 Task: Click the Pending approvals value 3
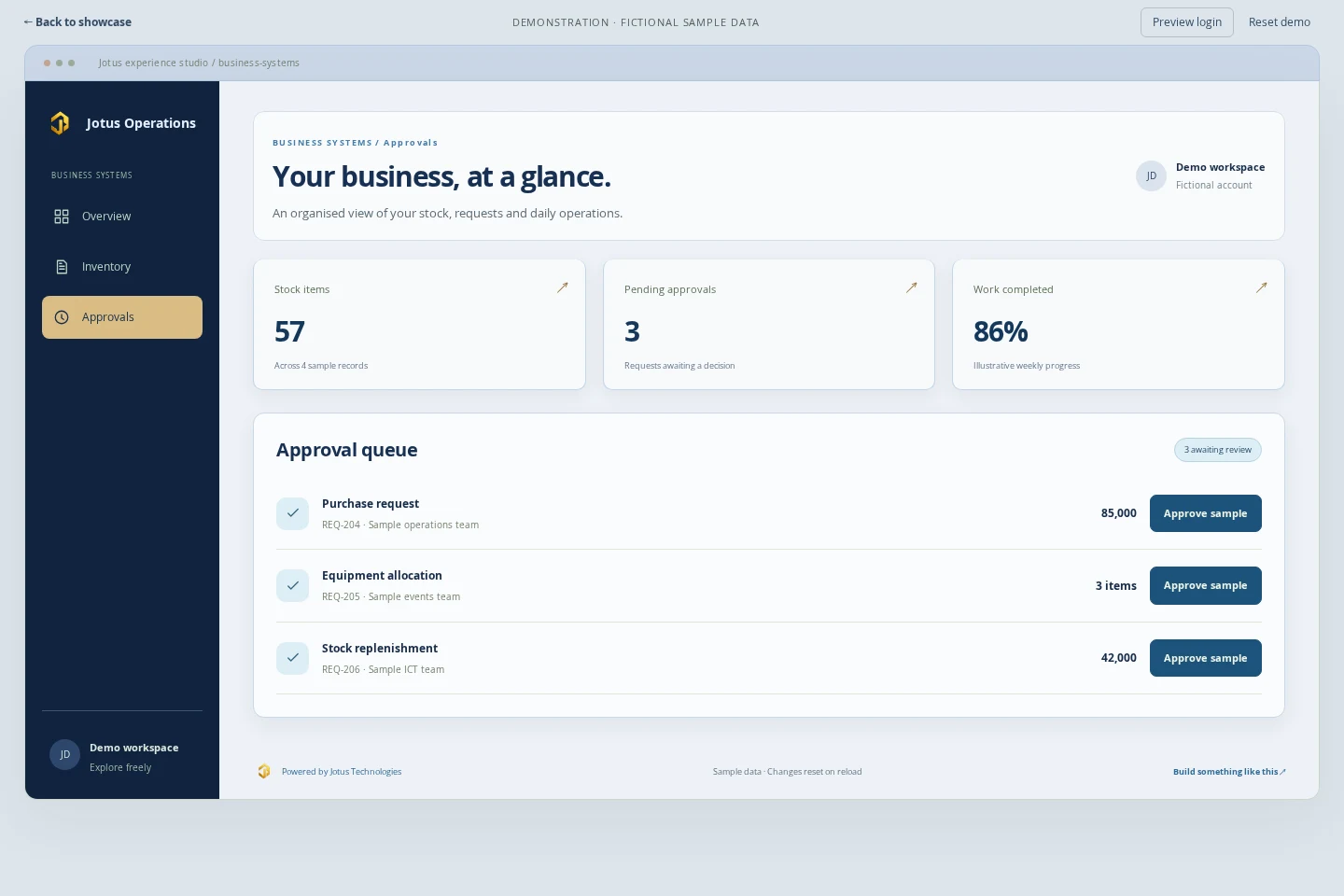632,332
